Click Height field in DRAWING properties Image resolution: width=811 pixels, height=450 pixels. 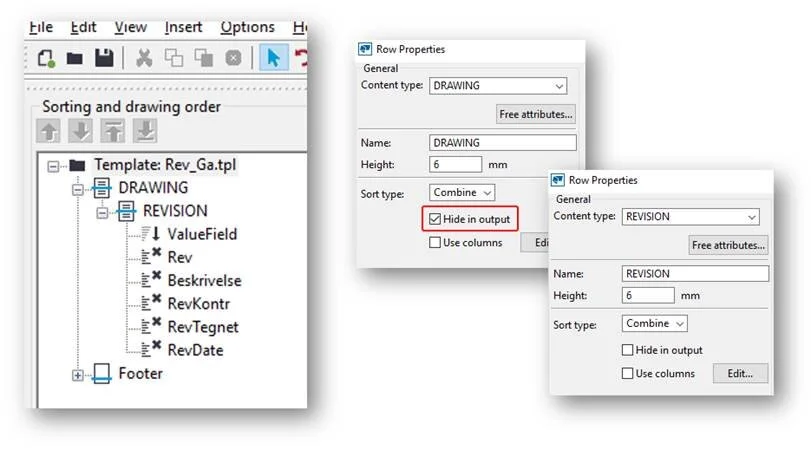tap(455, 164)
